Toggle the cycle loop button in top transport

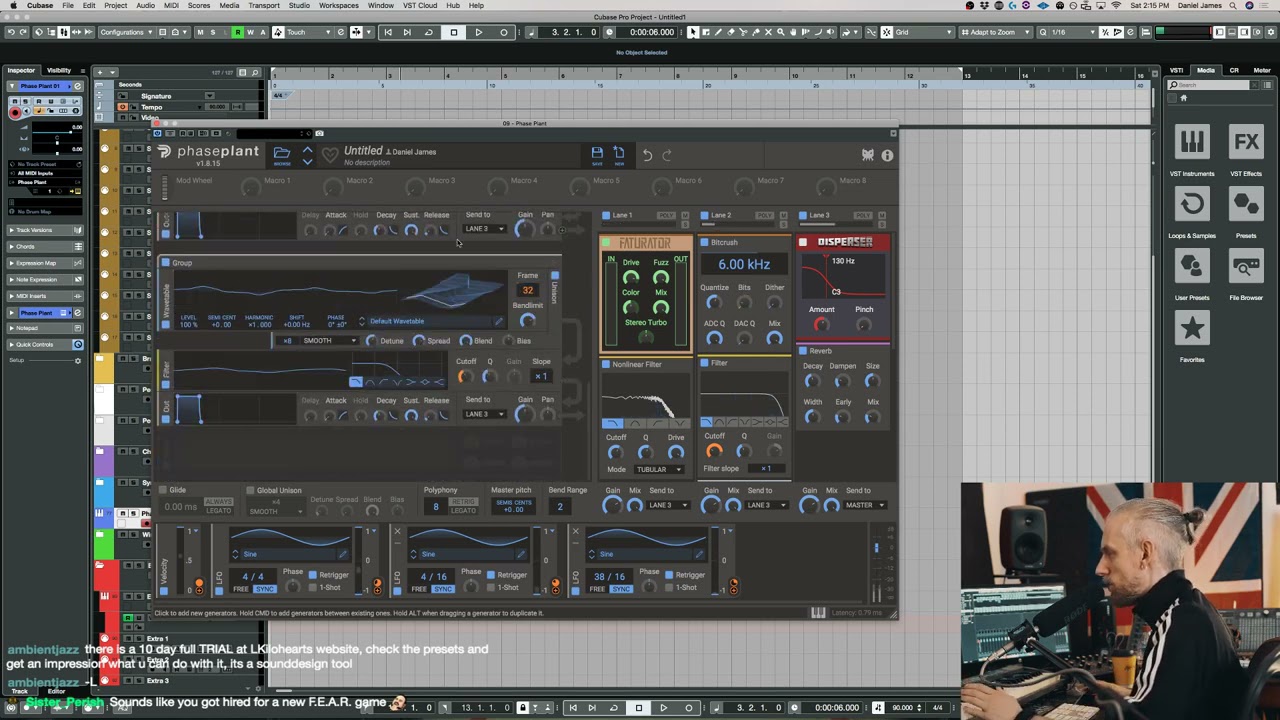[428, 32]
